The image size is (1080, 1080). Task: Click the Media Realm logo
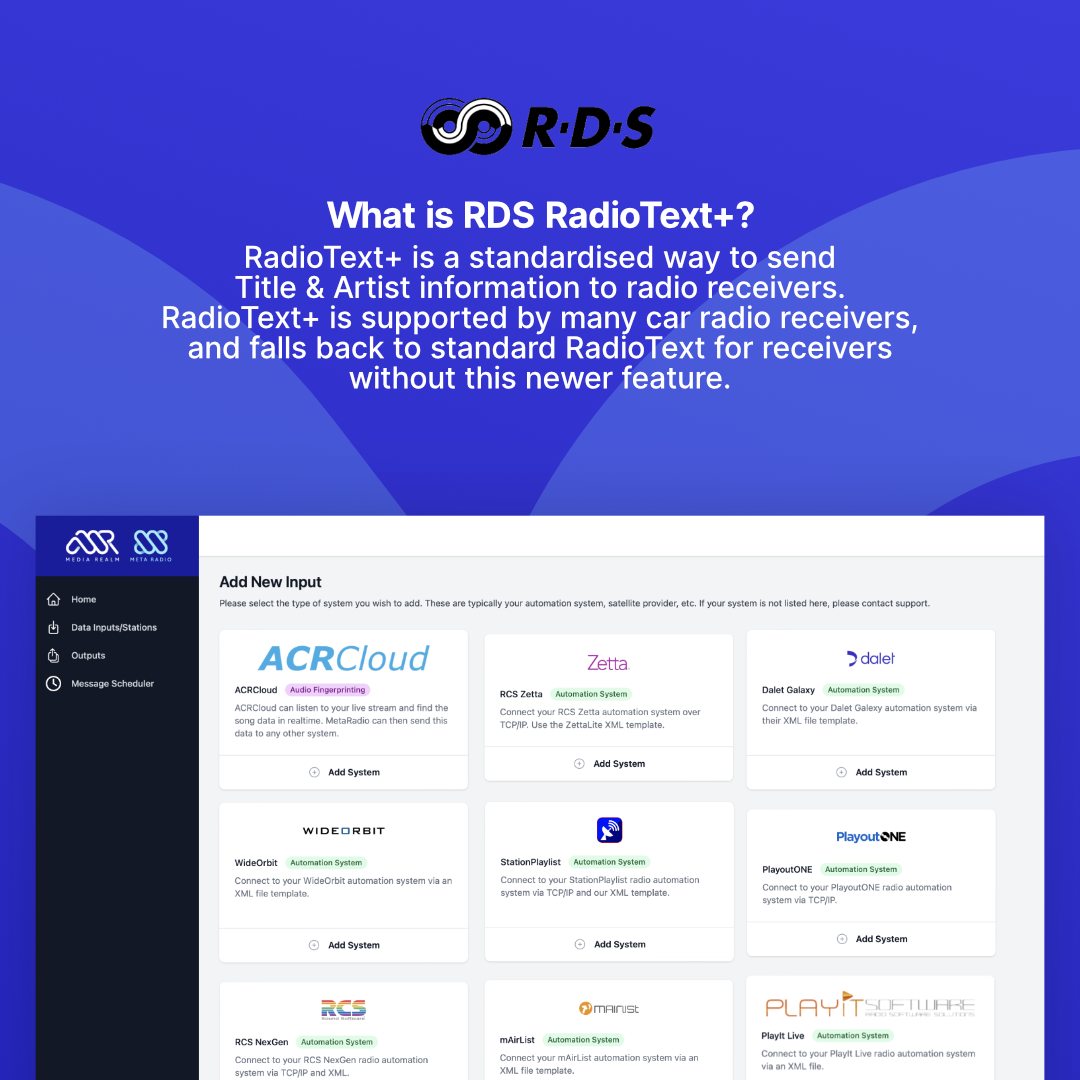(92, 546)
